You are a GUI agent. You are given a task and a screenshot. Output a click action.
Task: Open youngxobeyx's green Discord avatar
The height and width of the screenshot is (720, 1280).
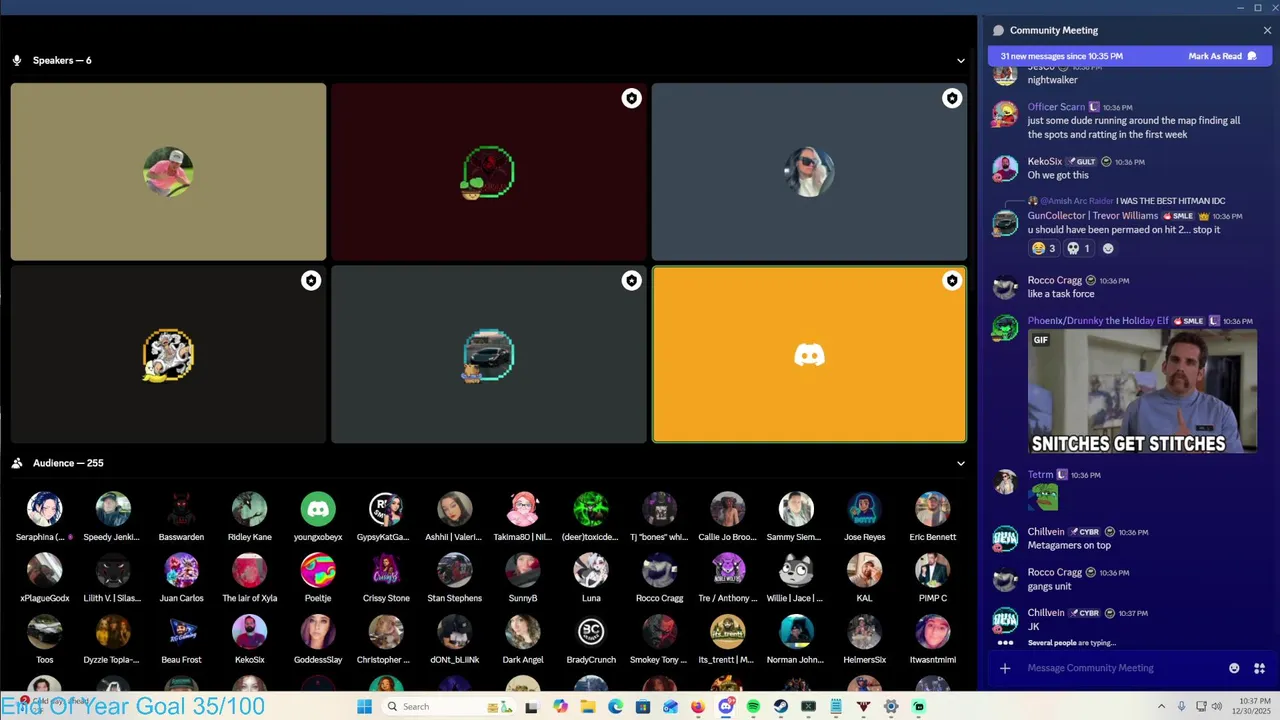click(318, 509)
